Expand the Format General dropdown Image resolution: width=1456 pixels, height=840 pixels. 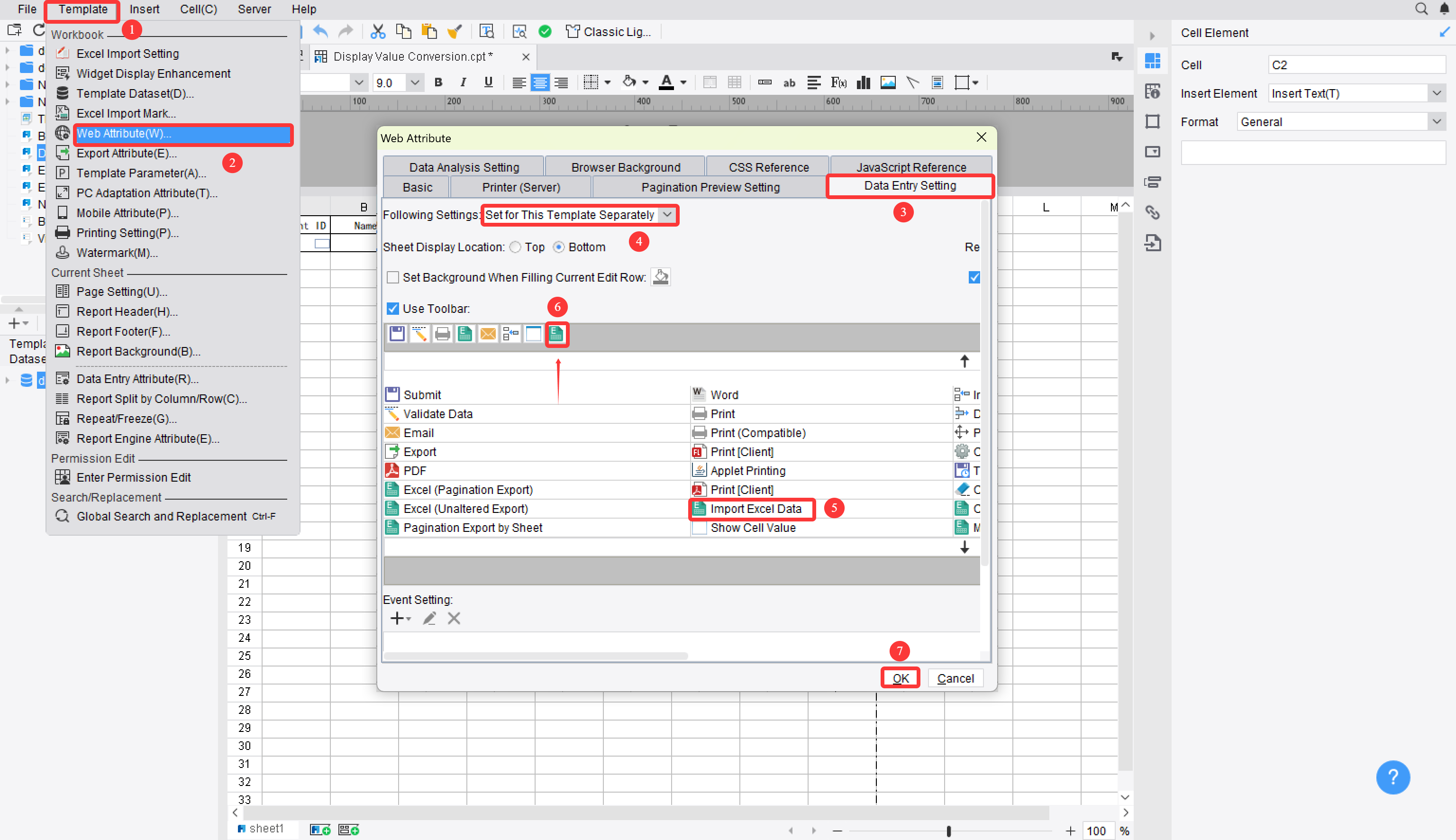pos(1437,122)
